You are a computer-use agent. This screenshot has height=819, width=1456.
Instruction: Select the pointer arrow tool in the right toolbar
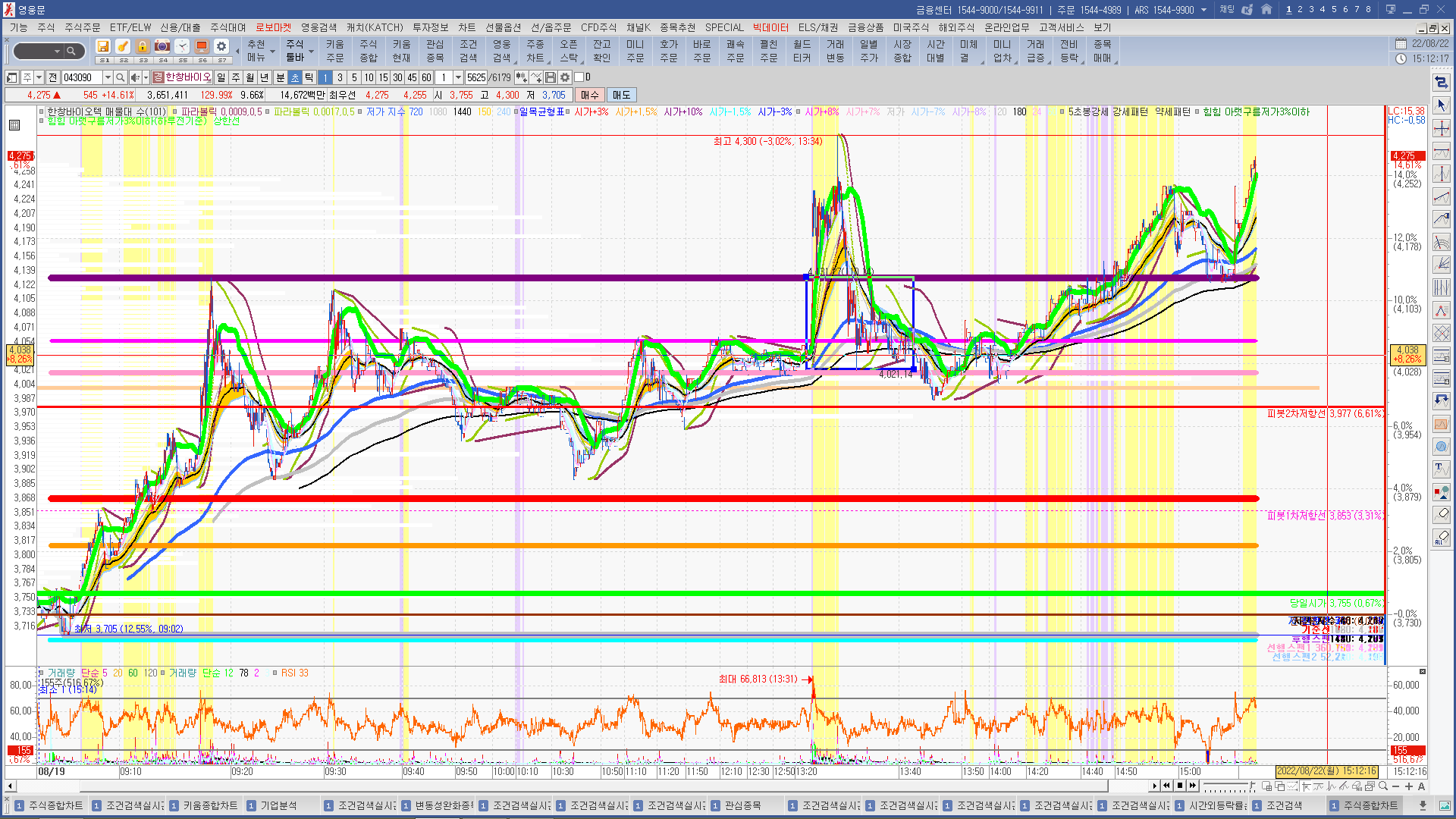click(1442, 105)
